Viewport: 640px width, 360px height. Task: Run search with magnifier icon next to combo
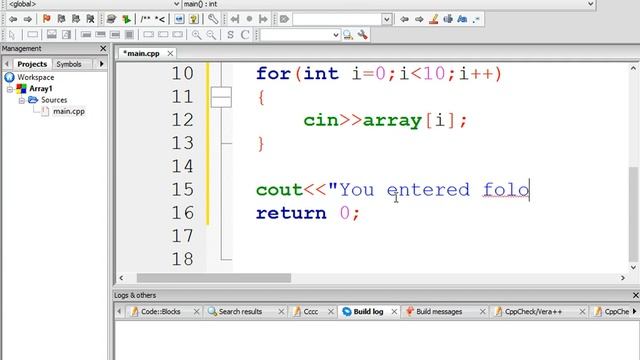tap(348, 35)
